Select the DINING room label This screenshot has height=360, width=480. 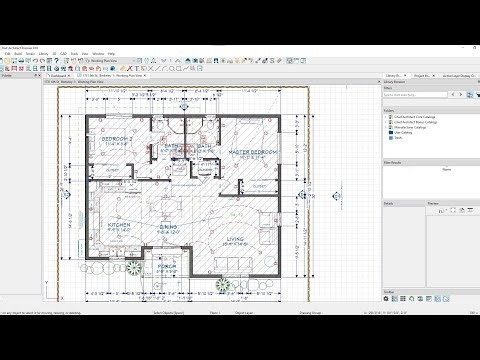click(168, 227)
